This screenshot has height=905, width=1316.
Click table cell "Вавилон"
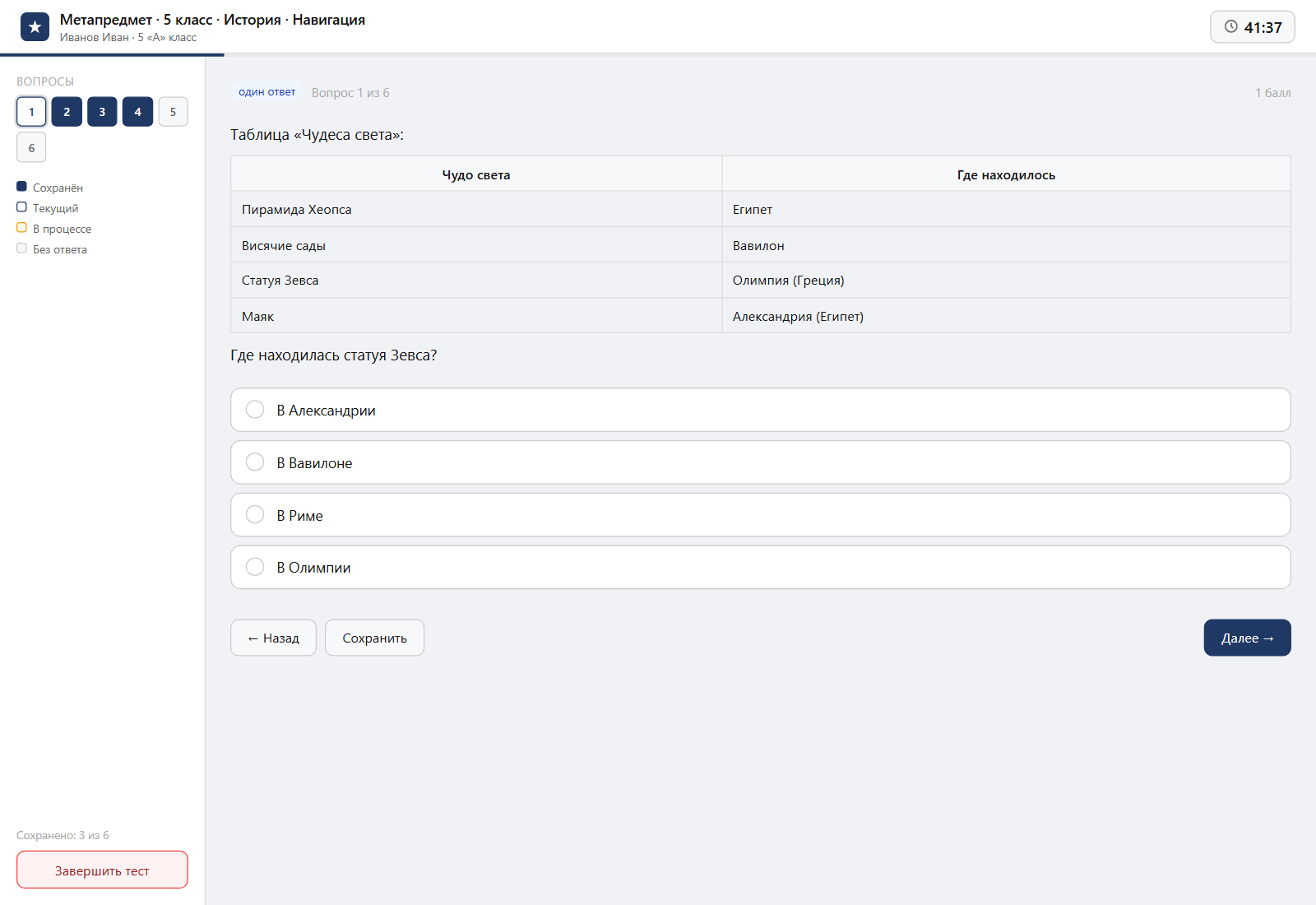point(1006,245)
